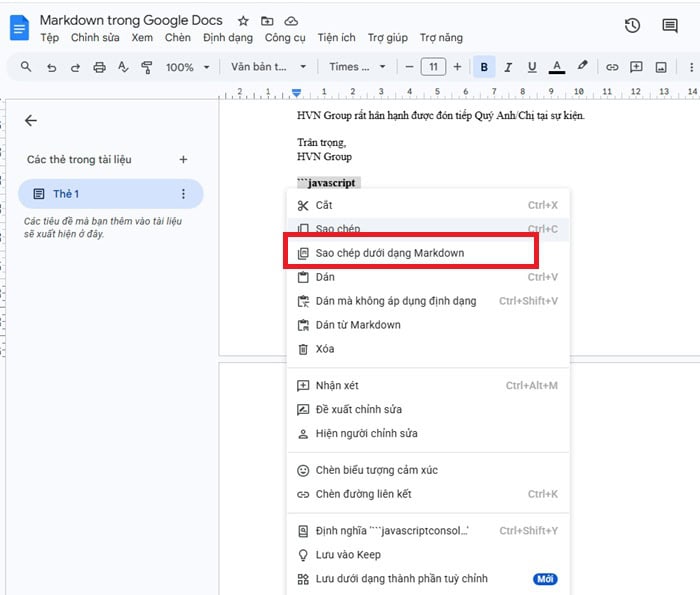Star this document
Image resolution: width=700 pixels, height=595 pixels.
244,21
